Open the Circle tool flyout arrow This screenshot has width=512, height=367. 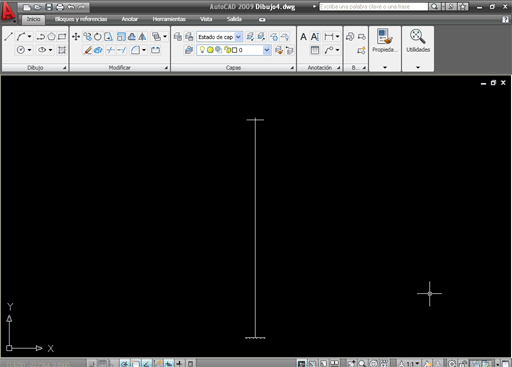click(x=29, y=50)
